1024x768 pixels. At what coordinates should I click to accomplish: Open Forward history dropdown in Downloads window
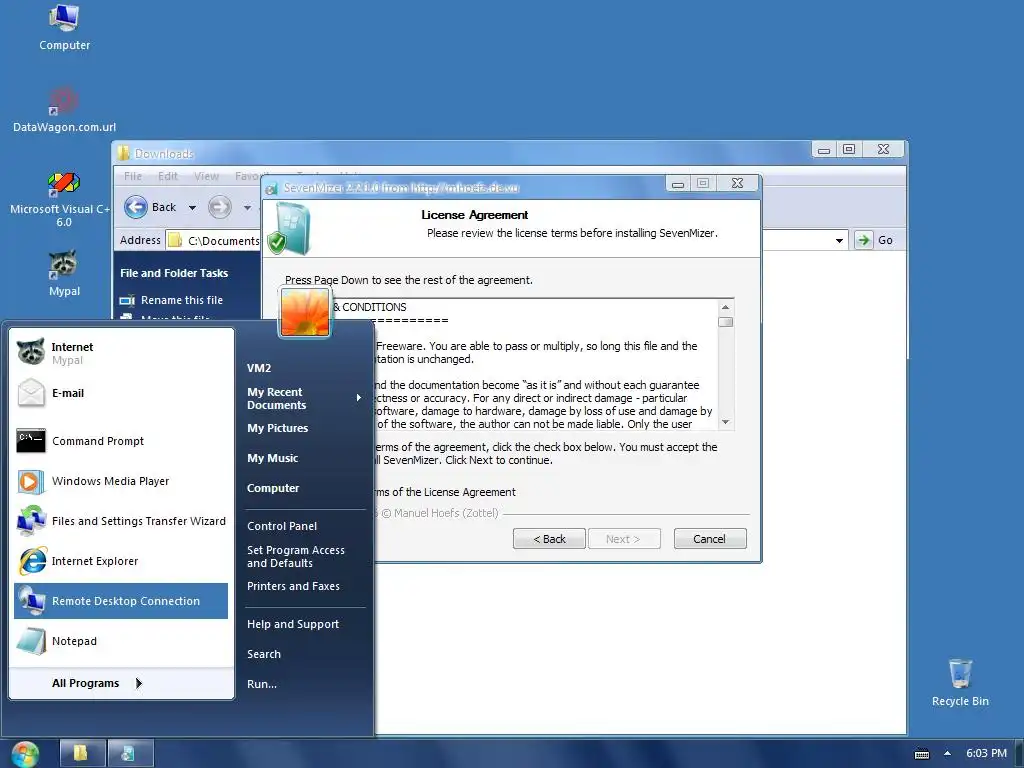point(248,208)
